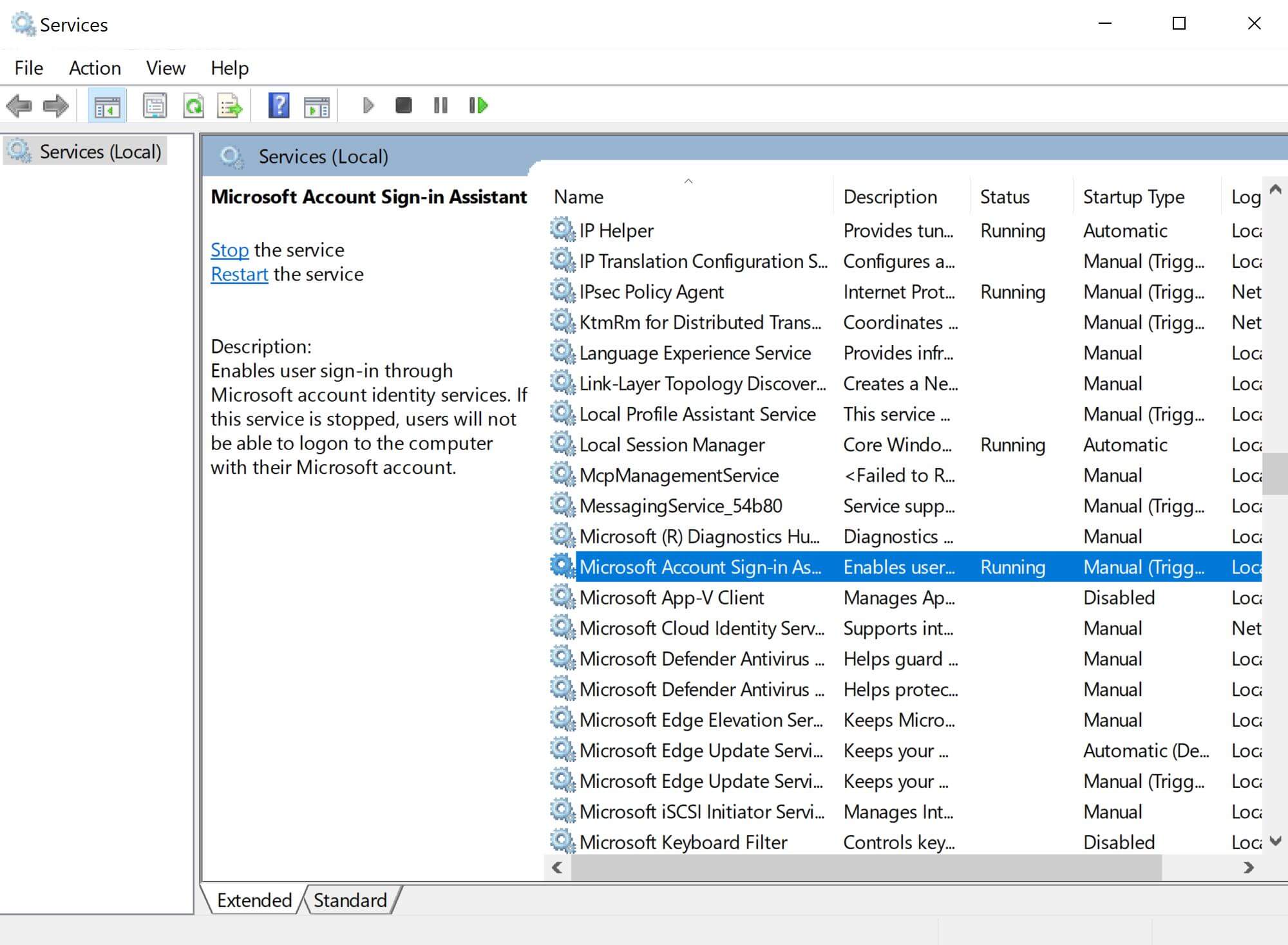The image size is (1288, 945).
Task: Click the Restart the service link
Action: pyautogui.click(x=239, y=274)
